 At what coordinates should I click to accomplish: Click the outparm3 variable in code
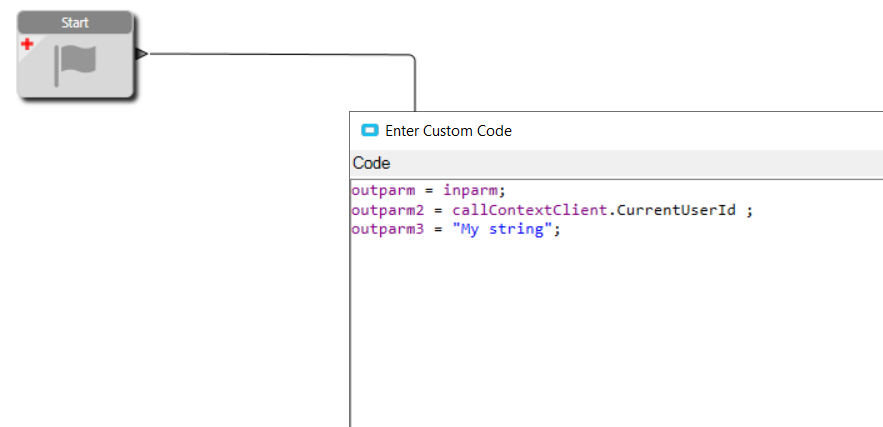click(387, 230)
